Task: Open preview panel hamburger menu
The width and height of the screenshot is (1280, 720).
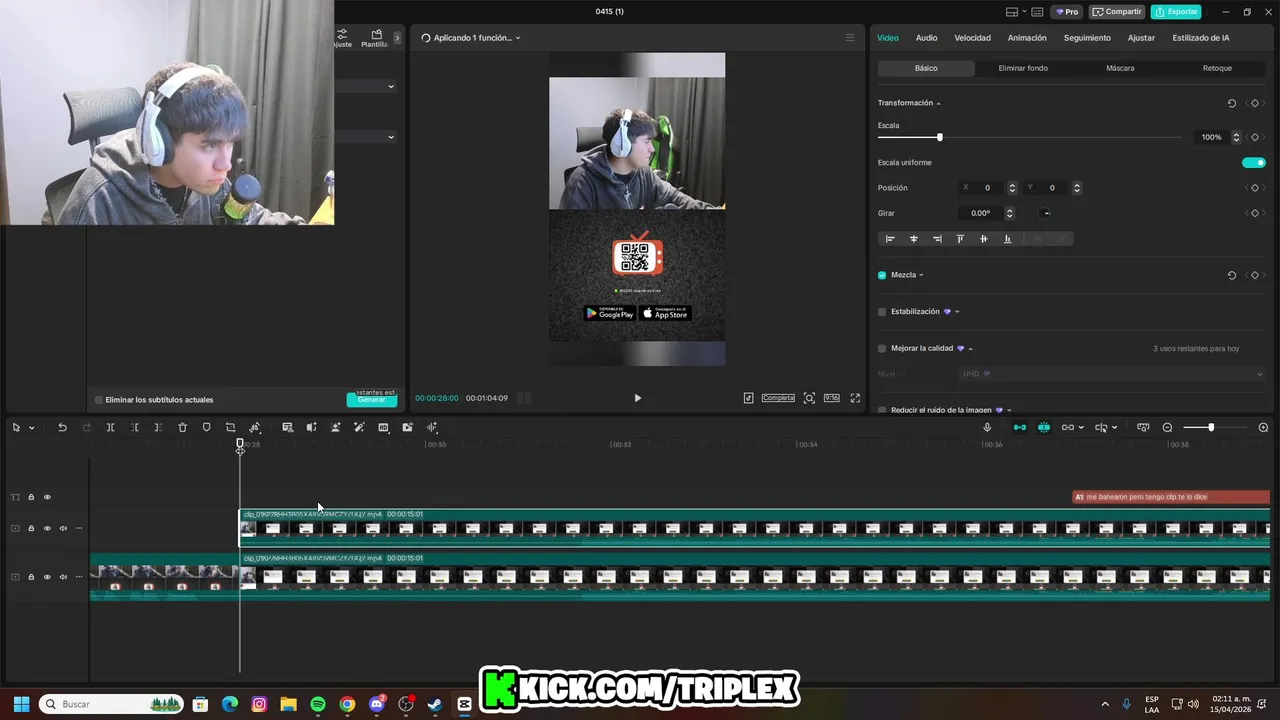Action: pyautogui.click(x=850, y=38)
